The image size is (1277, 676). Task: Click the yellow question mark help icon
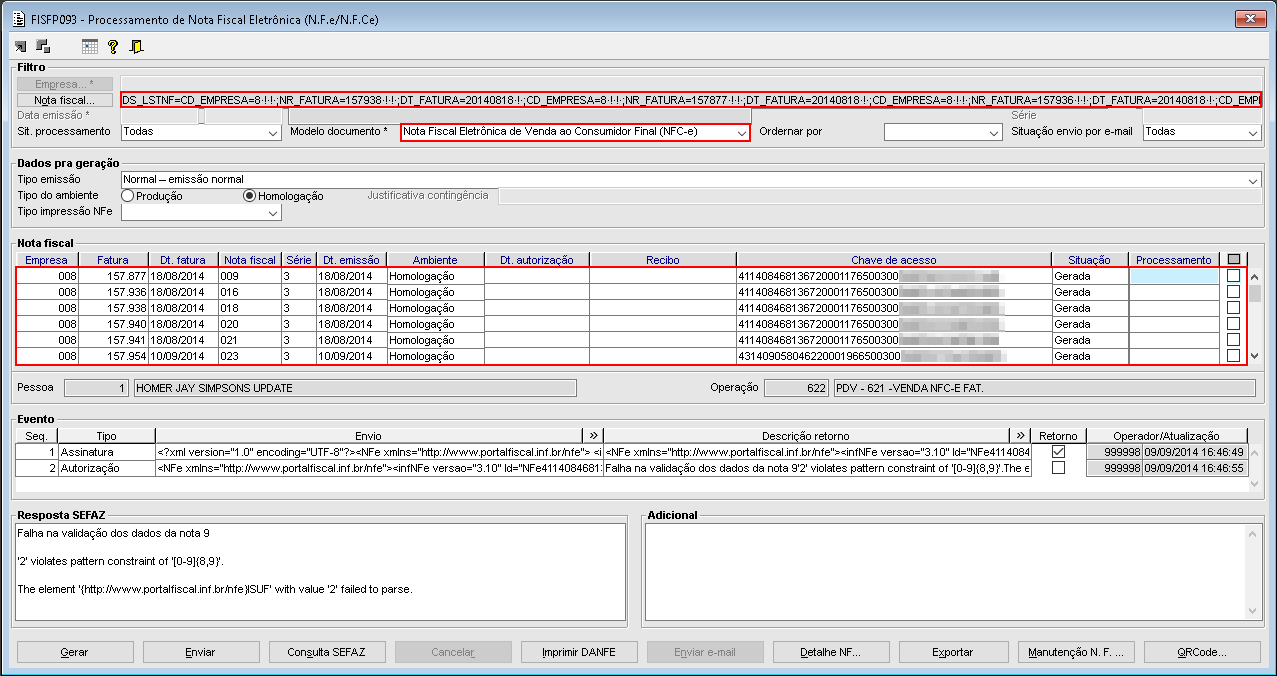pyautogui.click(x=113, y=46)
